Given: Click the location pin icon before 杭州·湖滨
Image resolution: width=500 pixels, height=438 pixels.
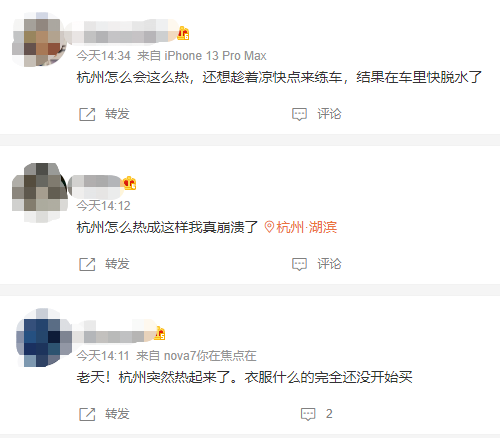Looking at the screenshot, I should pos(269,227).
